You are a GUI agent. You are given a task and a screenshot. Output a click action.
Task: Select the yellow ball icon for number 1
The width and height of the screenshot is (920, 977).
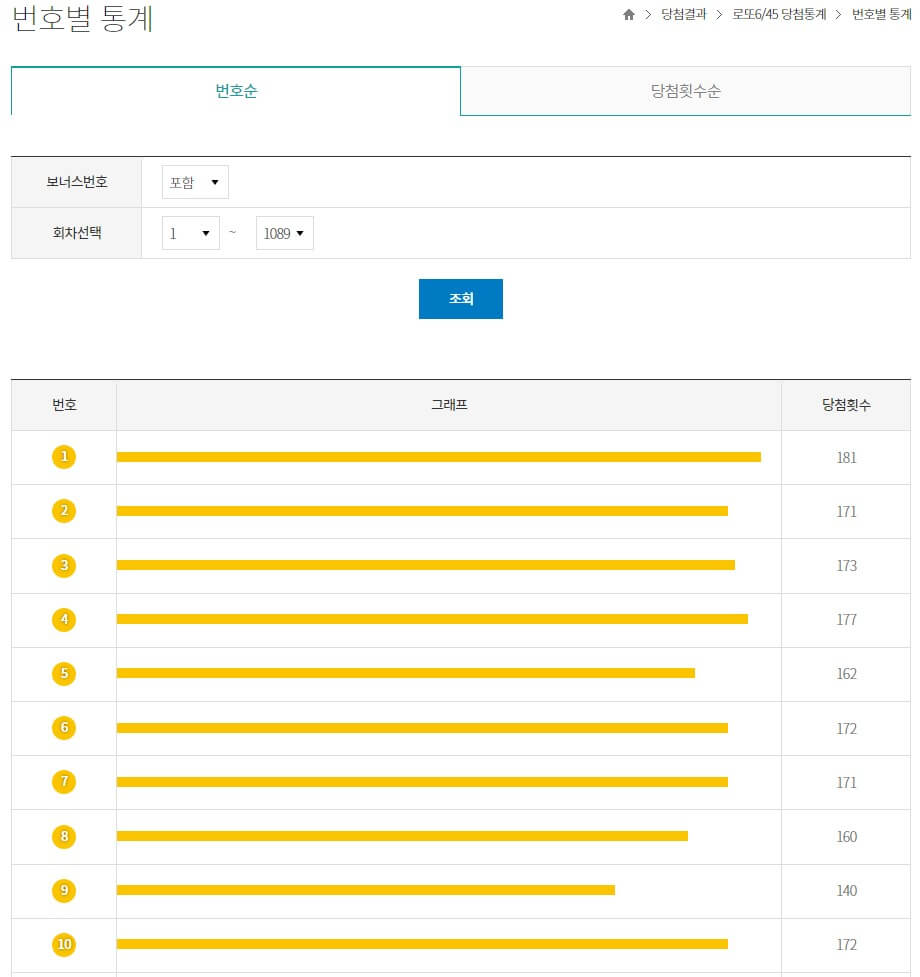click(63, 457)
